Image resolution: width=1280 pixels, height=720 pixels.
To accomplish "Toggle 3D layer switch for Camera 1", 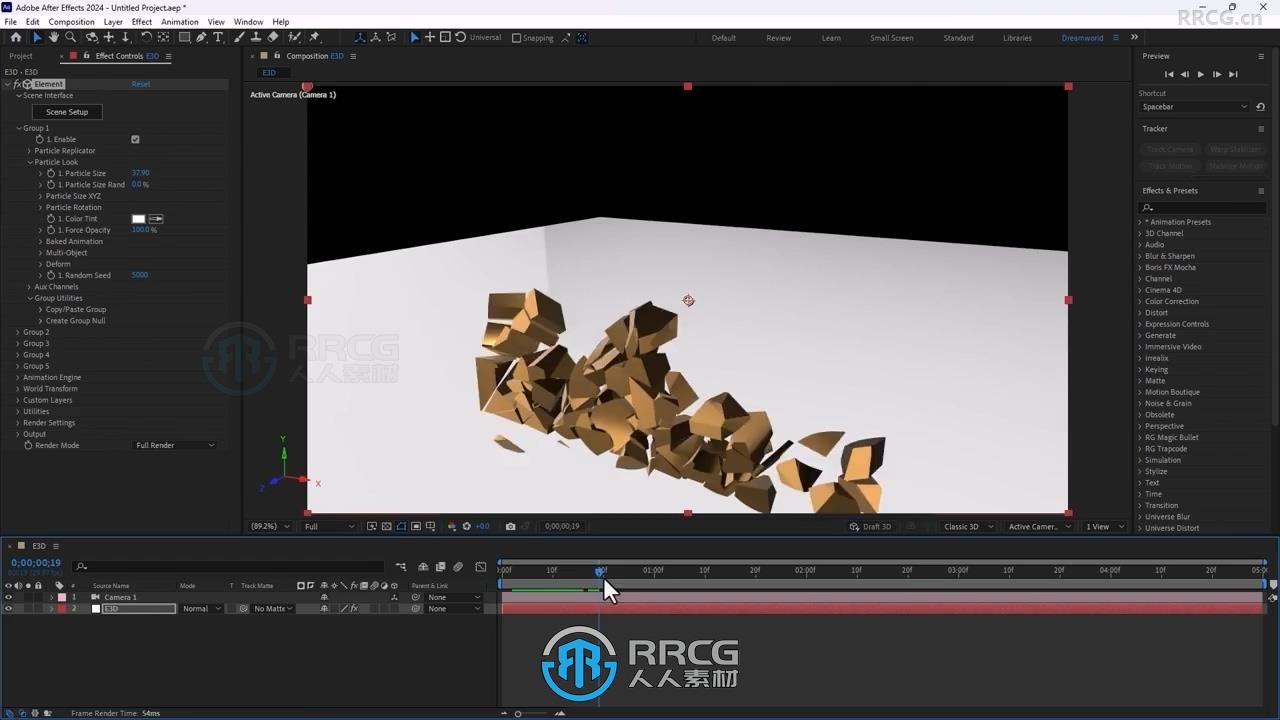I will [394, 597].
